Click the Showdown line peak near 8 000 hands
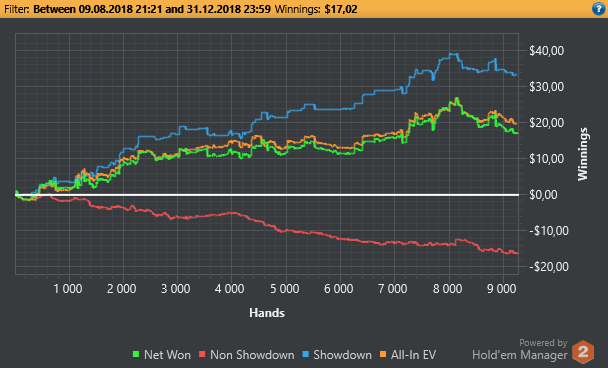The image size is (608, 368). [454, 54]
